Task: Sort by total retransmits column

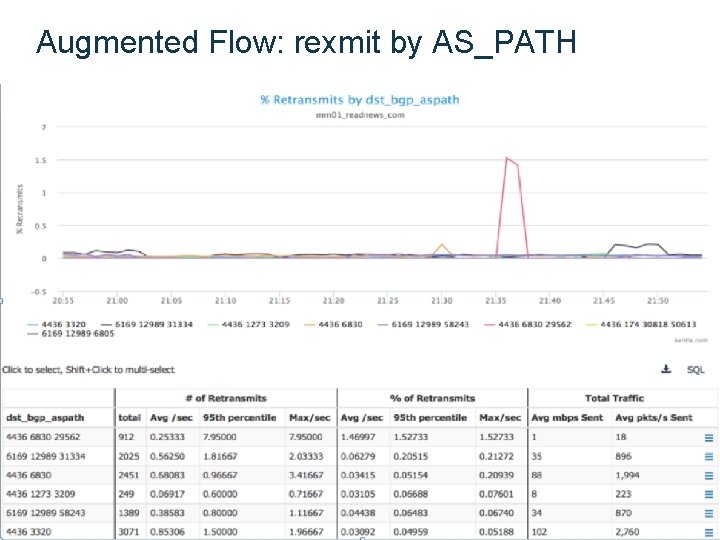Action: (129, 418)
